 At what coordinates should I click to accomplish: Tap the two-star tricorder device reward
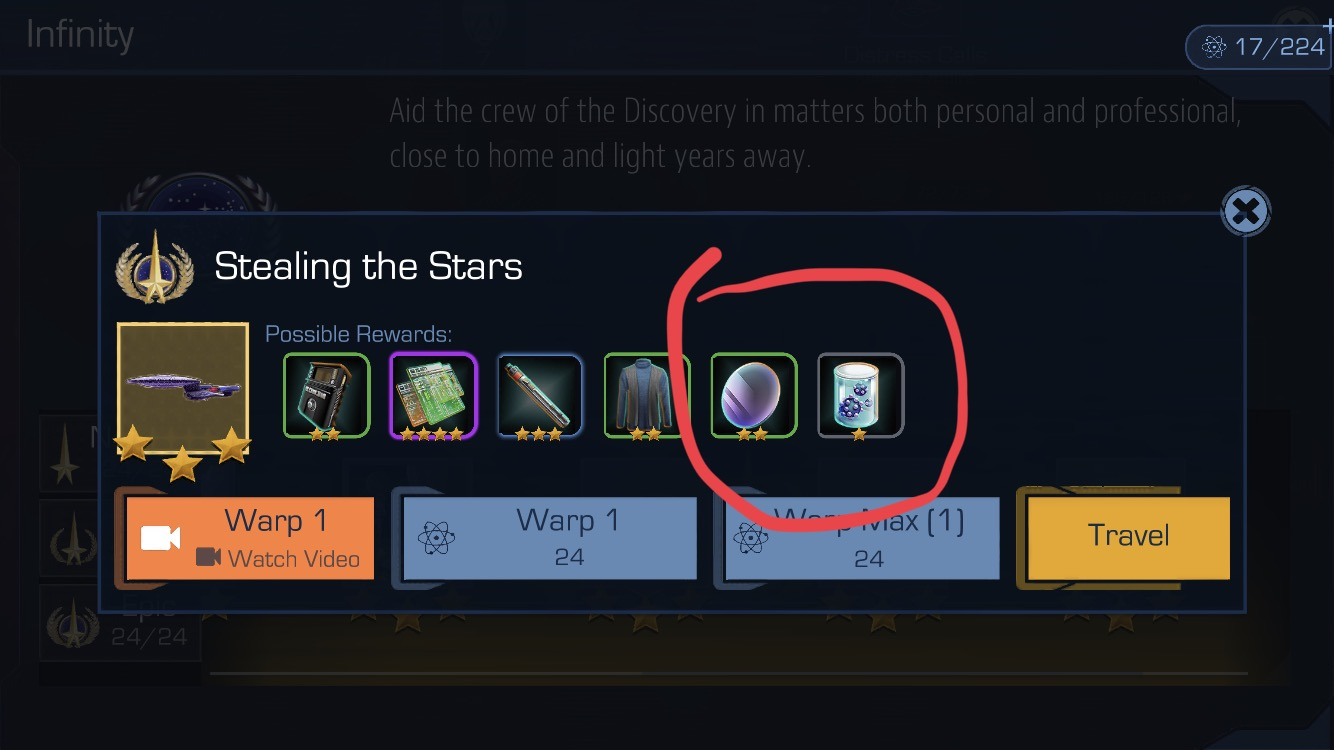326,396
